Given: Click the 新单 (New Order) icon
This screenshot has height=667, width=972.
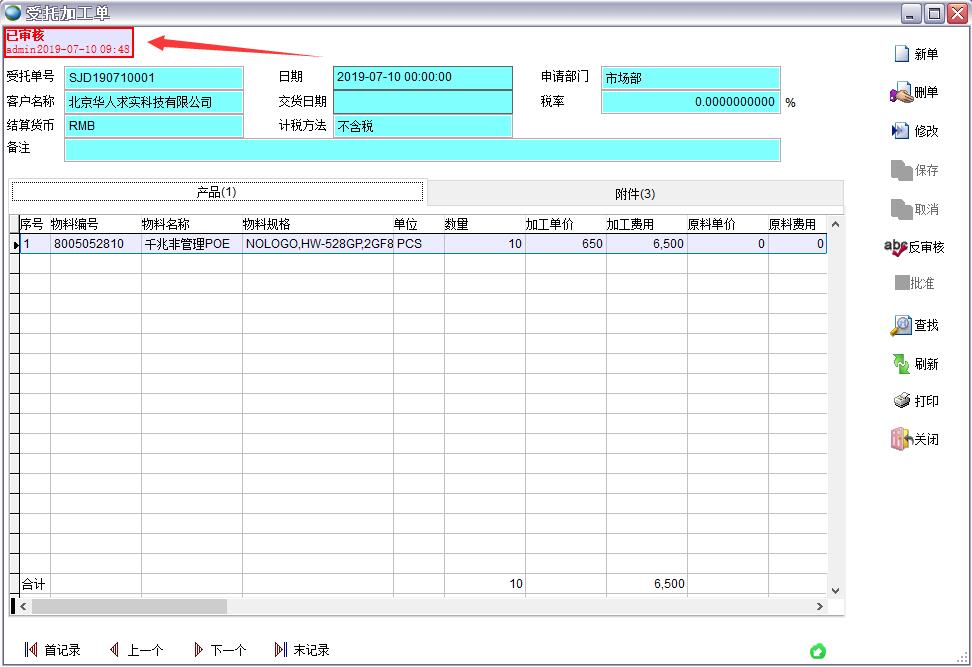Looking at the screenshot, I should coord(915,53).
